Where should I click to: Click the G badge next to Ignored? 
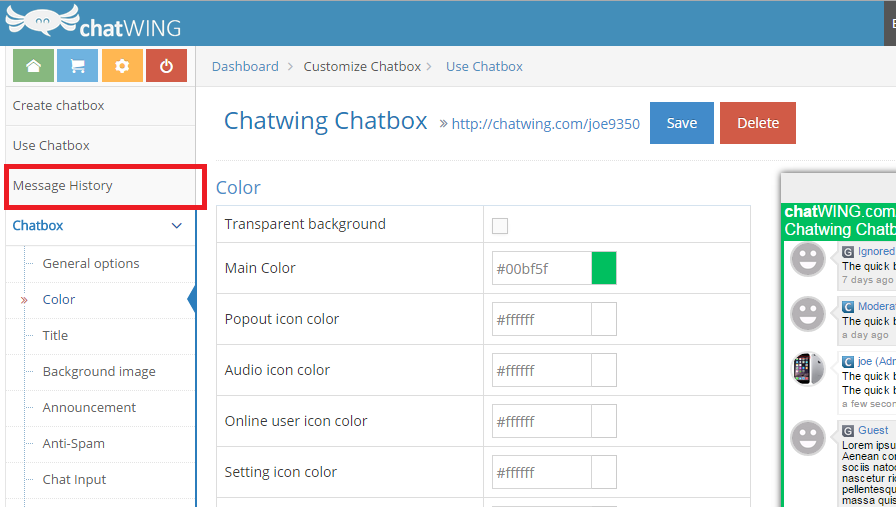pos(848,252)
